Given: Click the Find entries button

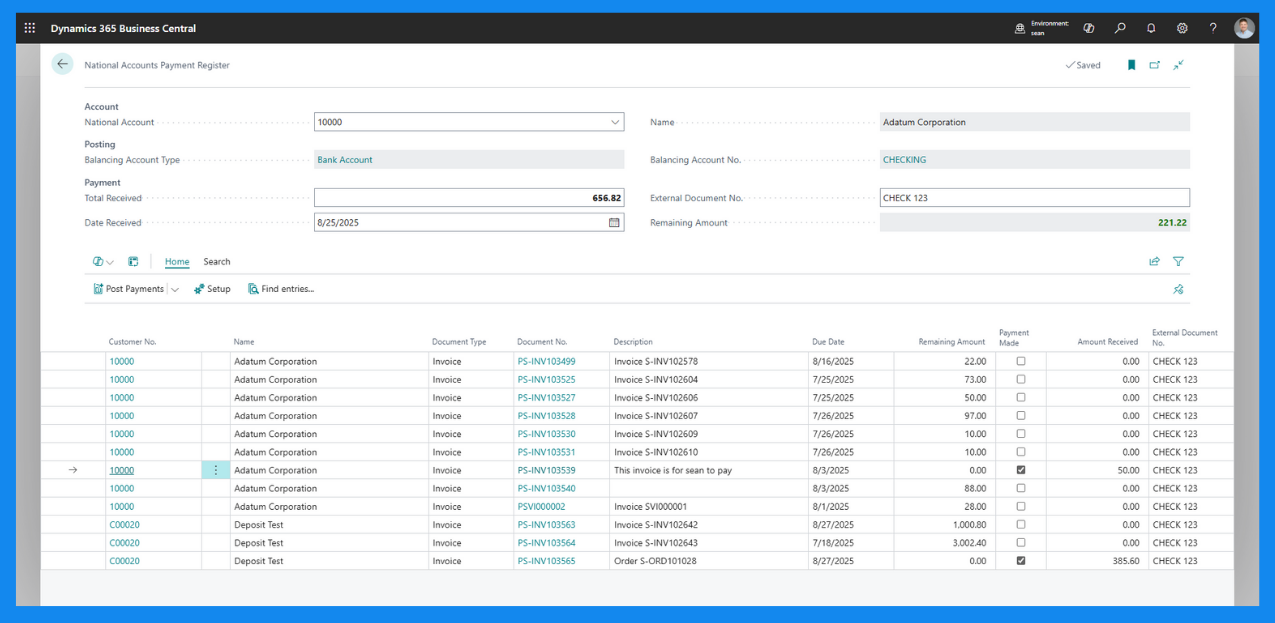Looking at the screenshot, I should point(281,289).
